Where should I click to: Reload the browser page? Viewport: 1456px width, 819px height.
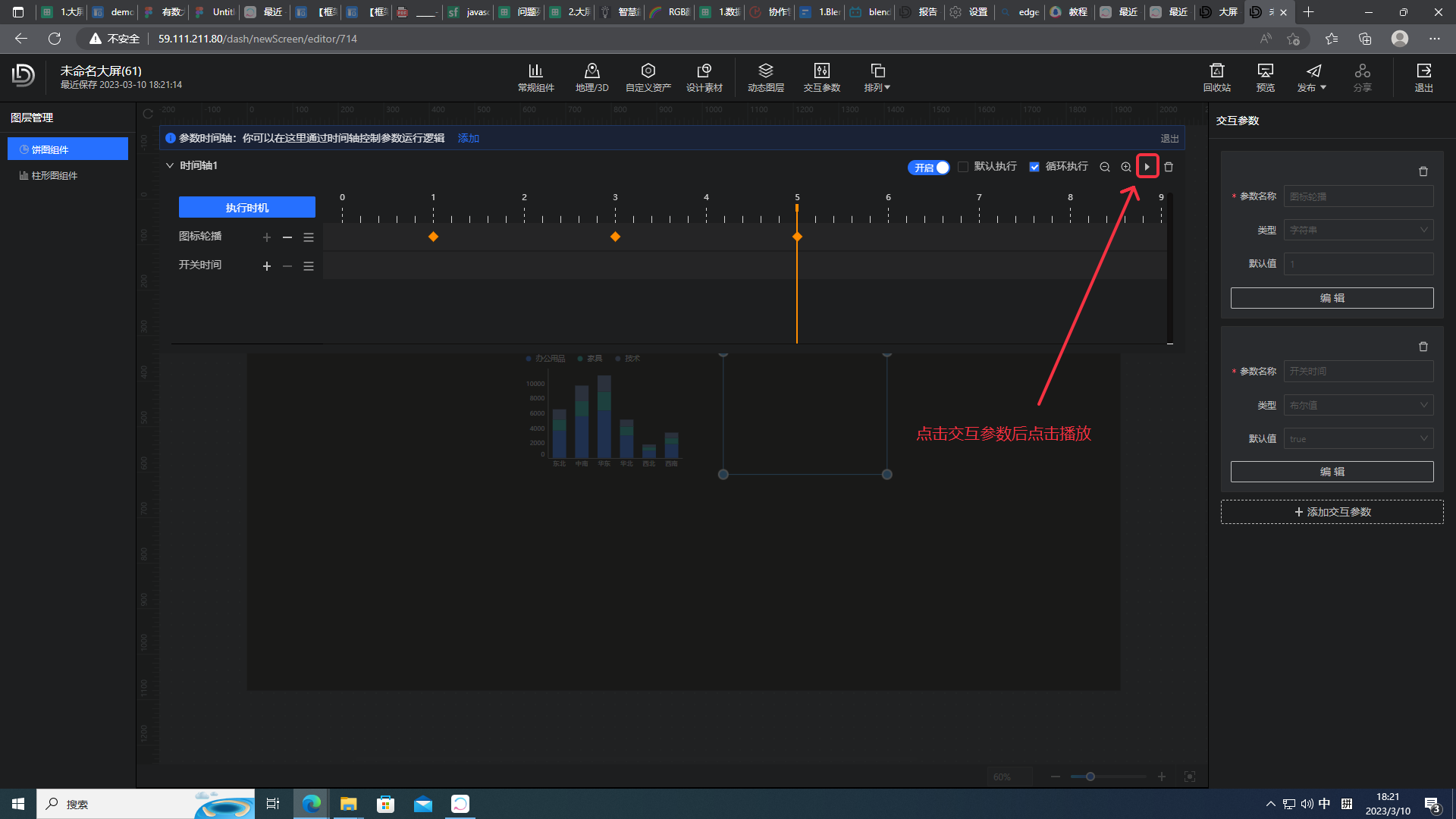point(55,39)
